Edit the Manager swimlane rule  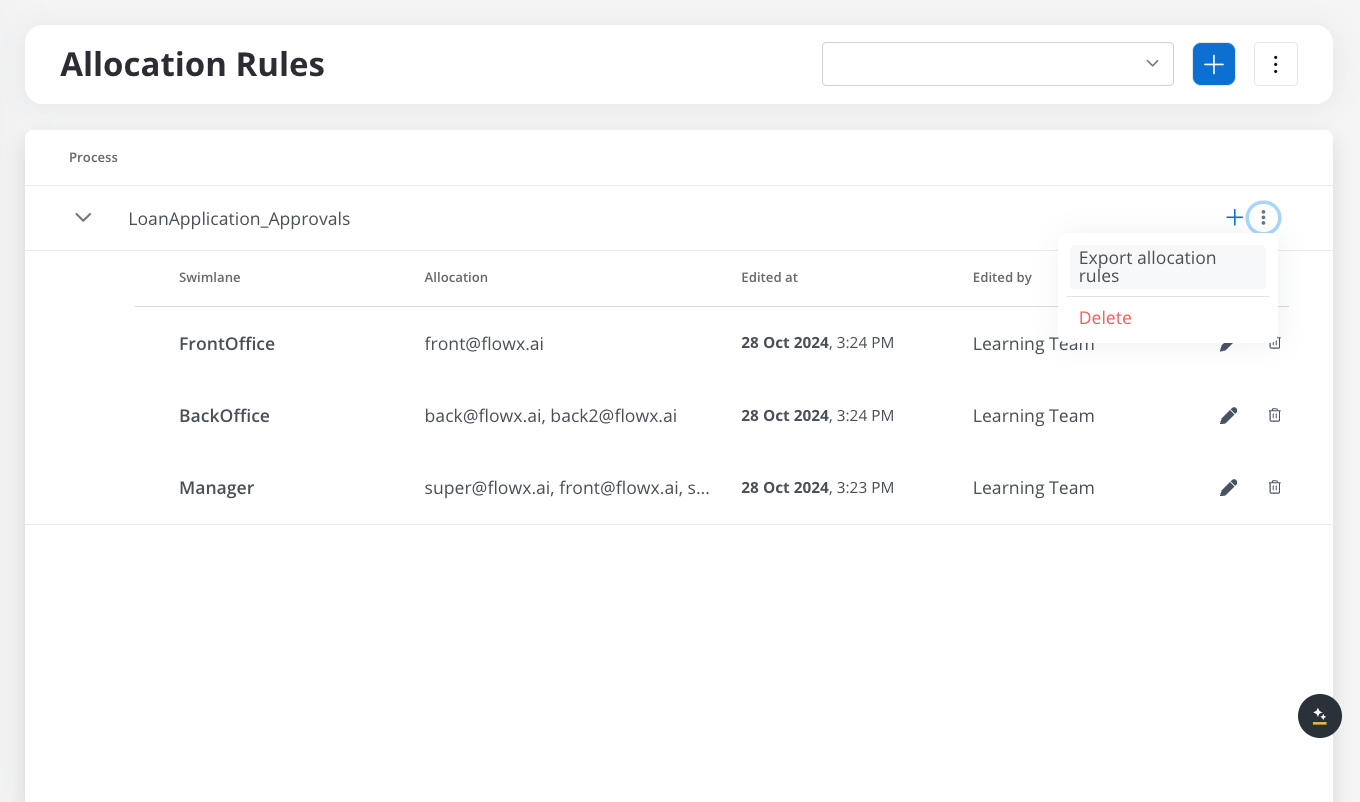pyautogui.click(x=1229, y=487)
